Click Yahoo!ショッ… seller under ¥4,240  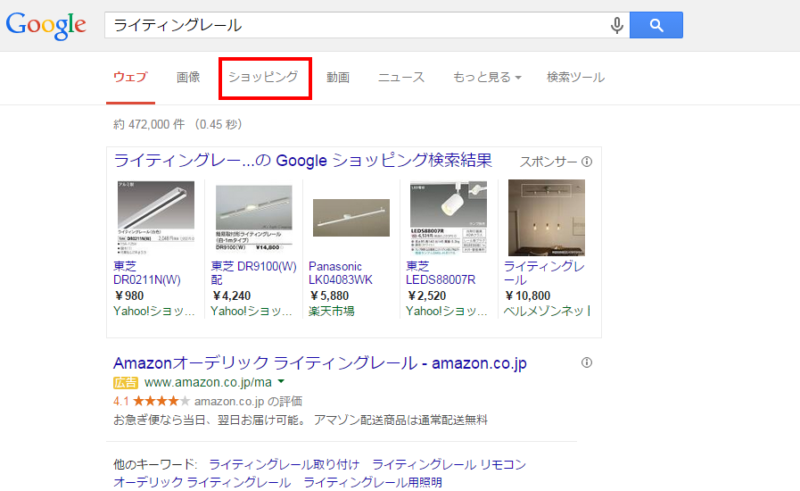(252, 311)
